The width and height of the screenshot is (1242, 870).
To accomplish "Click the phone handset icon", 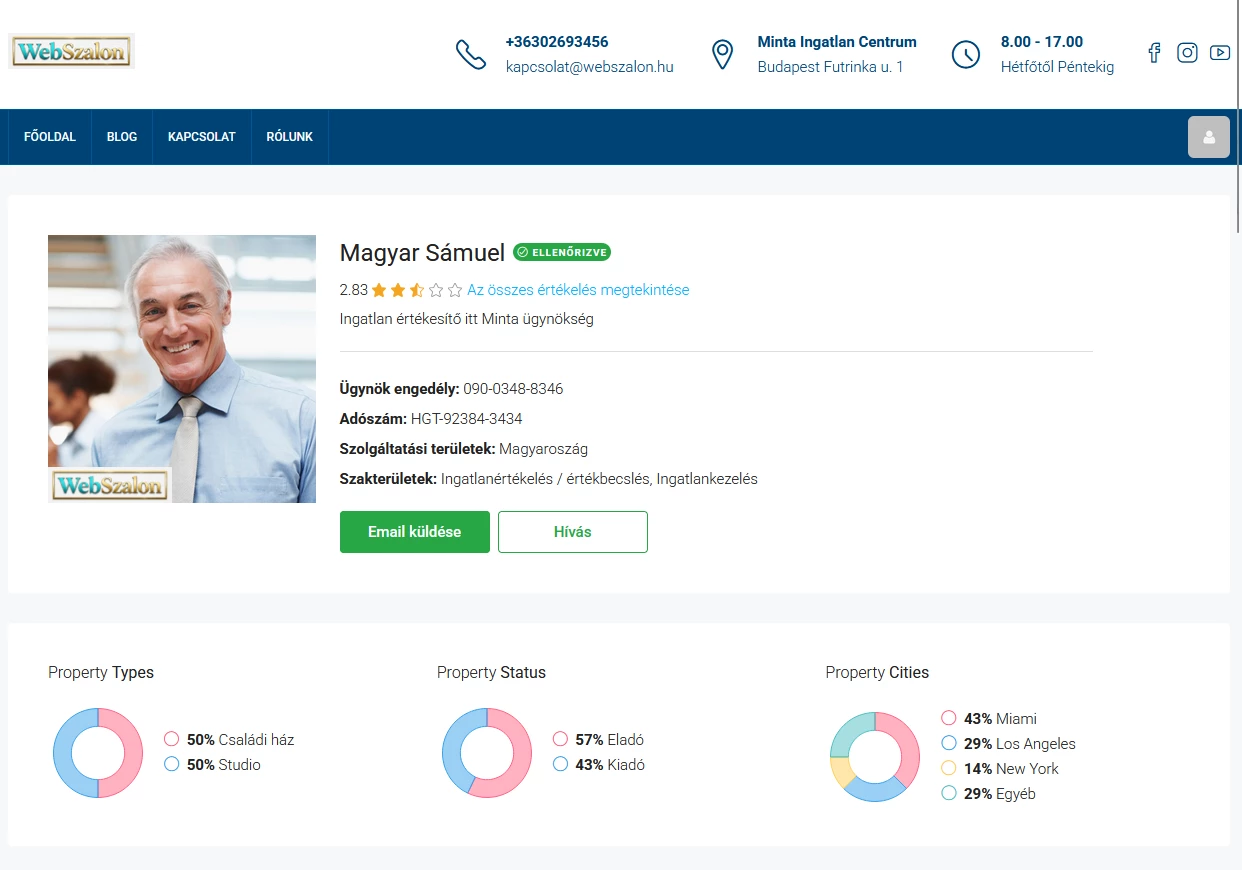I will tap(470, 54).
